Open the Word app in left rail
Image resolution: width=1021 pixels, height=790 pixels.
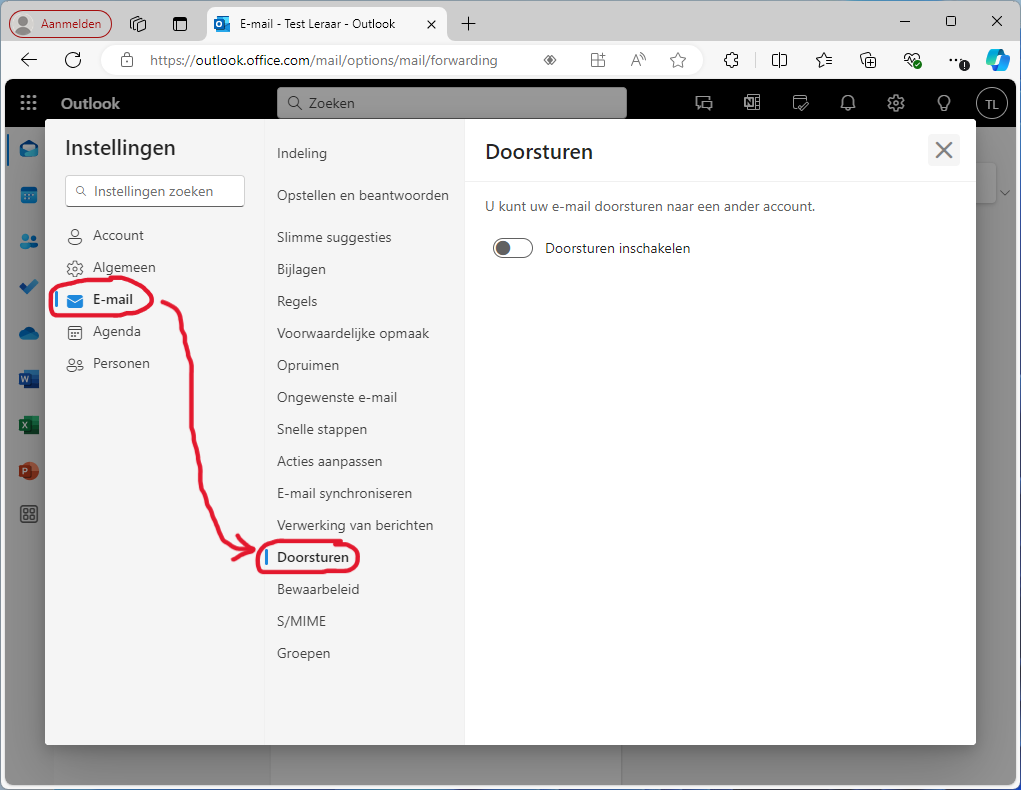[x=28, y=379]
